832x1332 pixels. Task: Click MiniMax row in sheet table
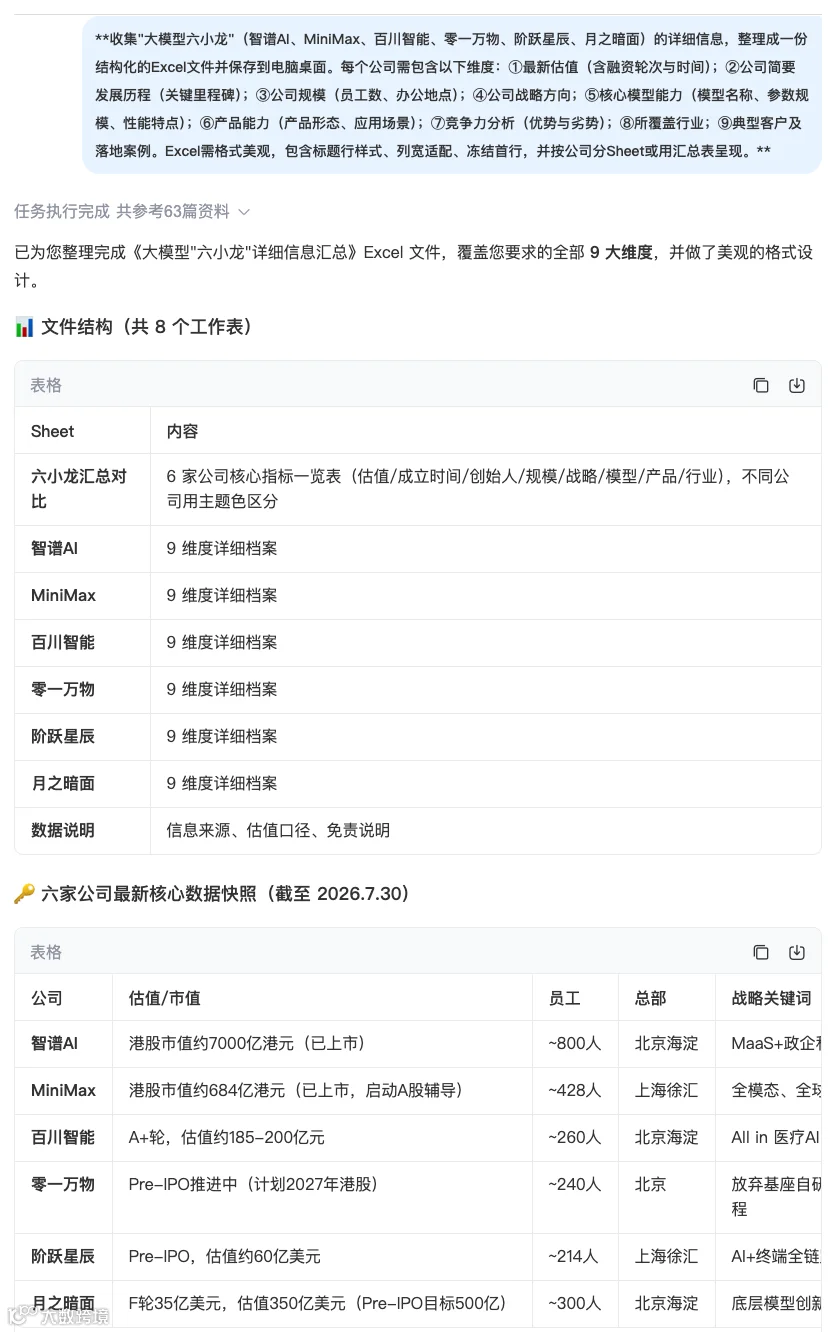click(418, 596)
